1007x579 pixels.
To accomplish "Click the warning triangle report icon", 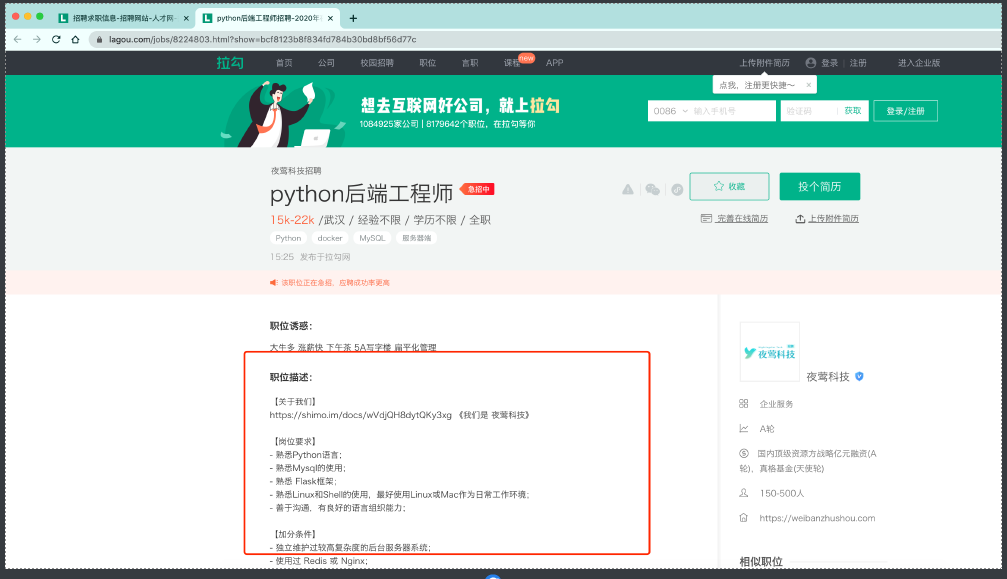I will (628, 189).
